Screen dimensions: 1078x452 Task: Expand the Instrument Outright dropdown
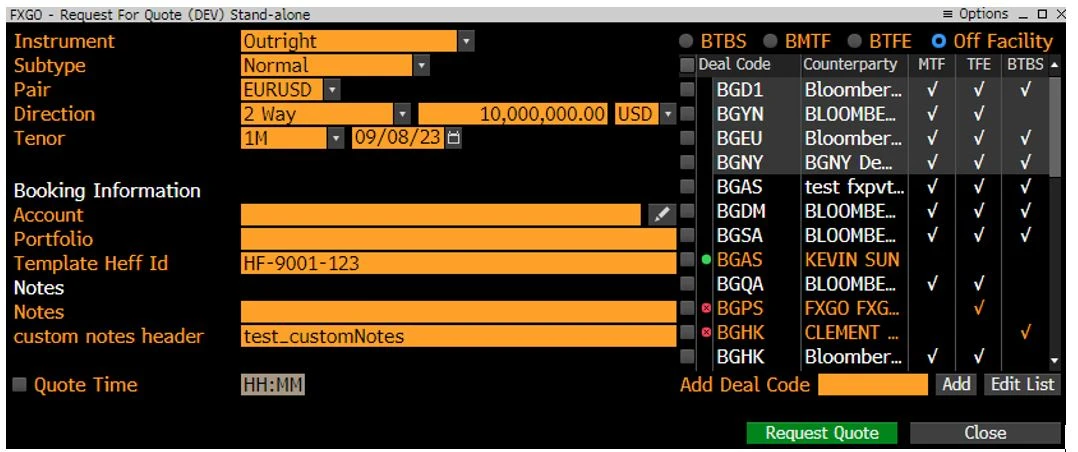pyautogui.click(x=466, y=41)
